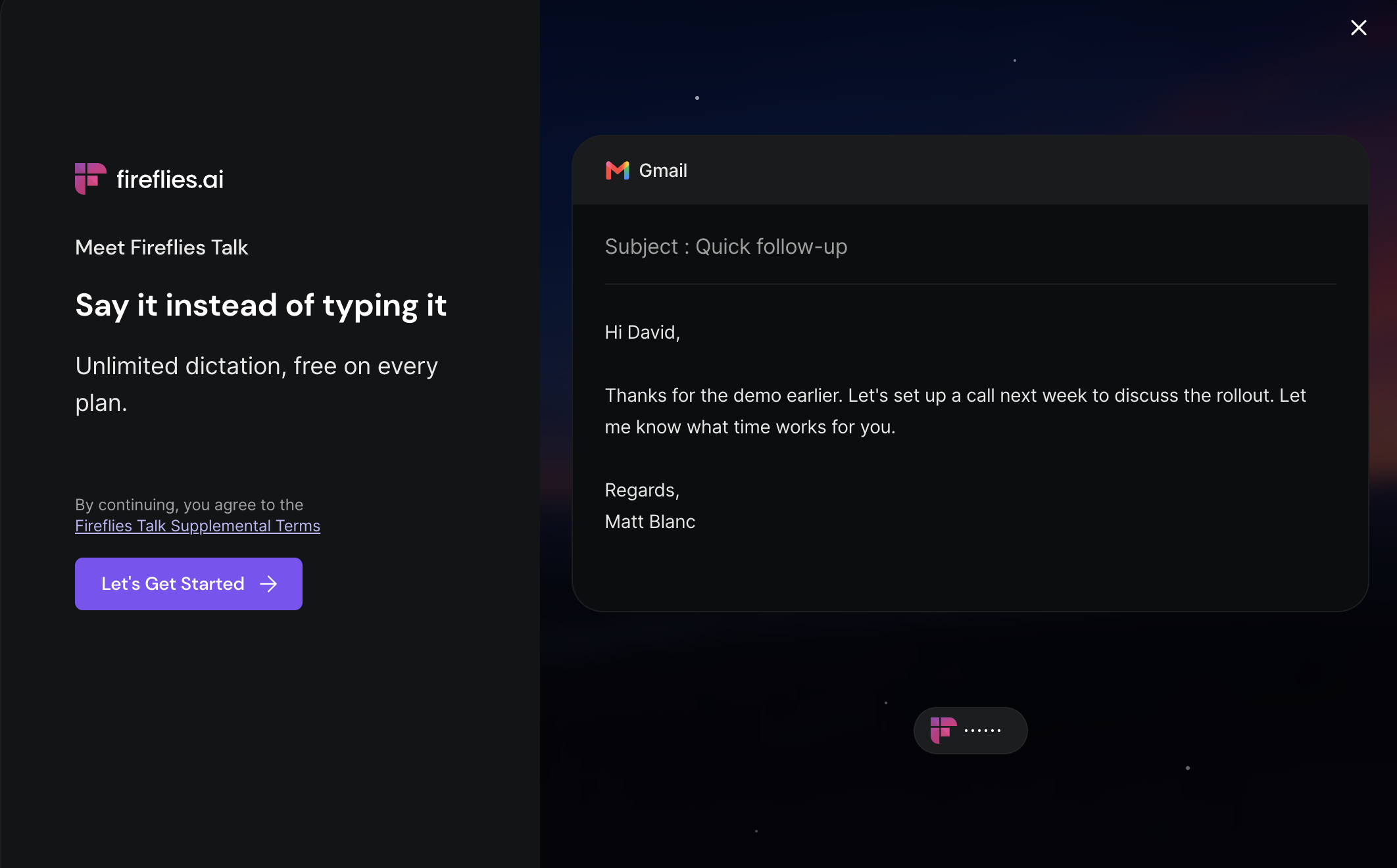Click the By continuing agreement text
This screenshot has width=1397, height=868.
[189, 505]
